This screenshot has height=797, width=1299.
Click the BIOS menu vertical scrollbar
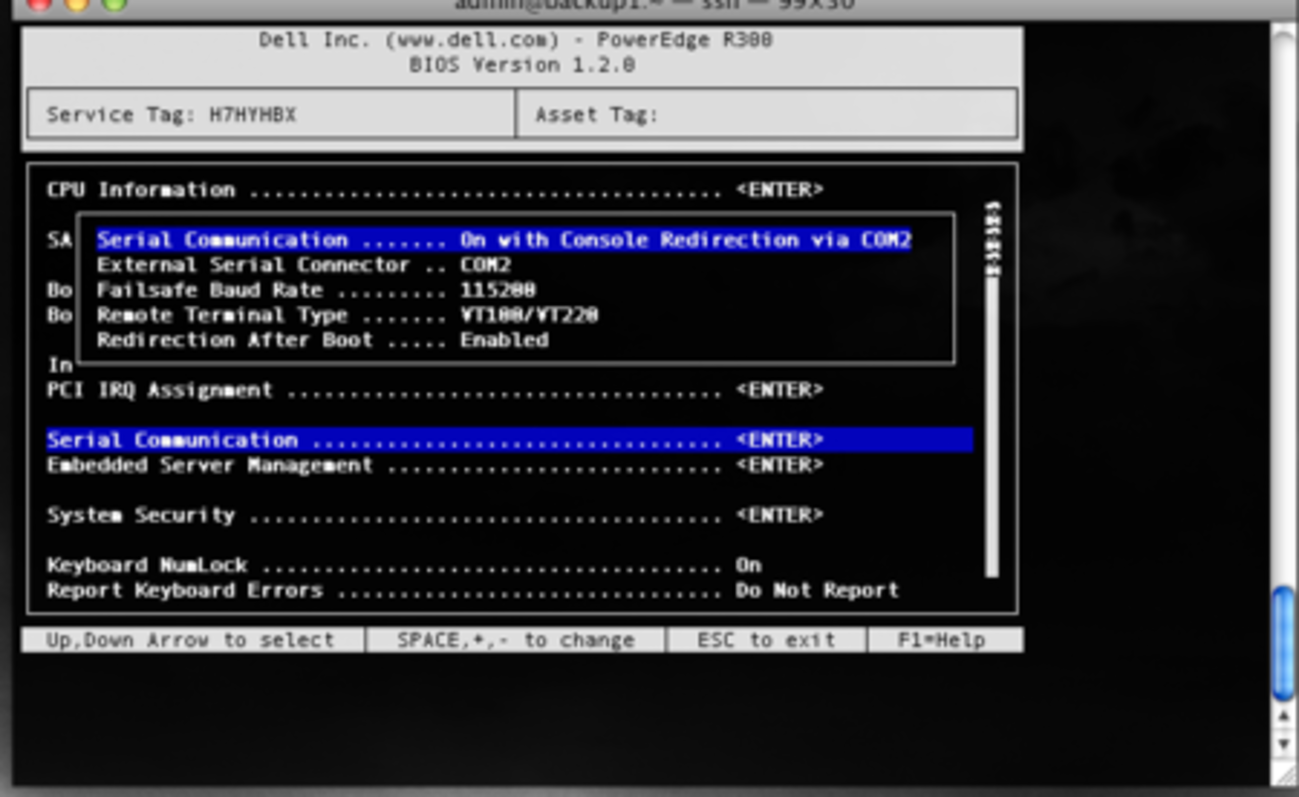tap(991, 390)
